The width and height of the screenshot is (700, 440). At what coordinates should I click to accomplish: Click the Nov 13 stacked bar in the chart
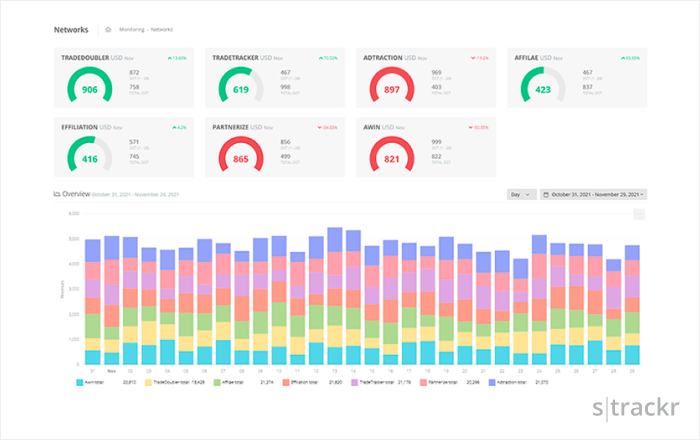click(x=335, y=296)
